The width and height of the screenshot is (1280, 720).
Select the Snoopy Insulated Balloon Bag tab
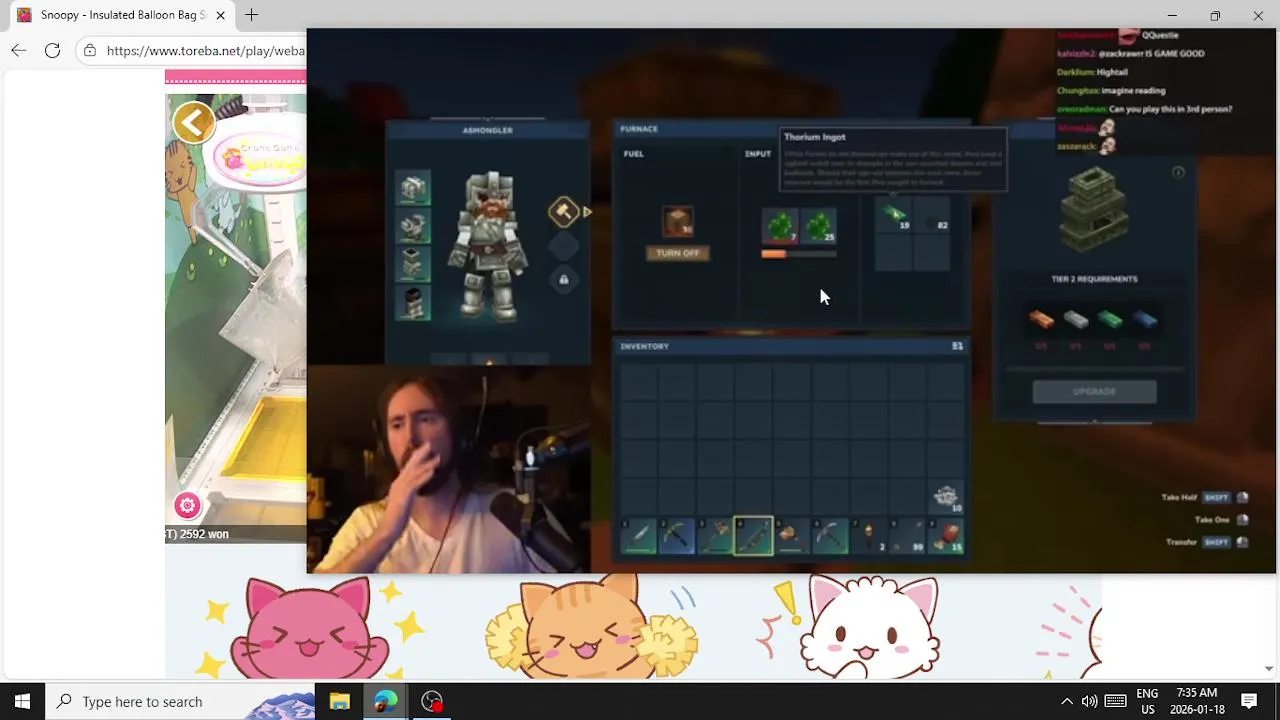[x=120, y=15]
